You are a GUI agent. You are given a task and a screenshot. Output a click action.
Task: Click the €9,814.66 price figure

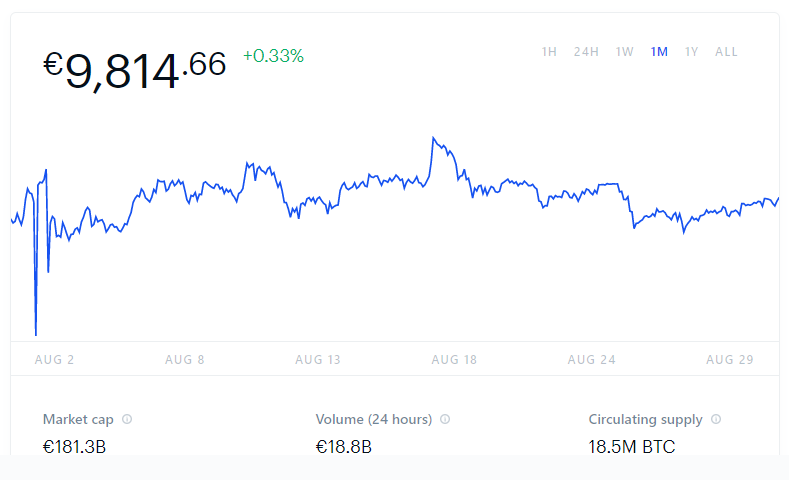tap(134, 71)
